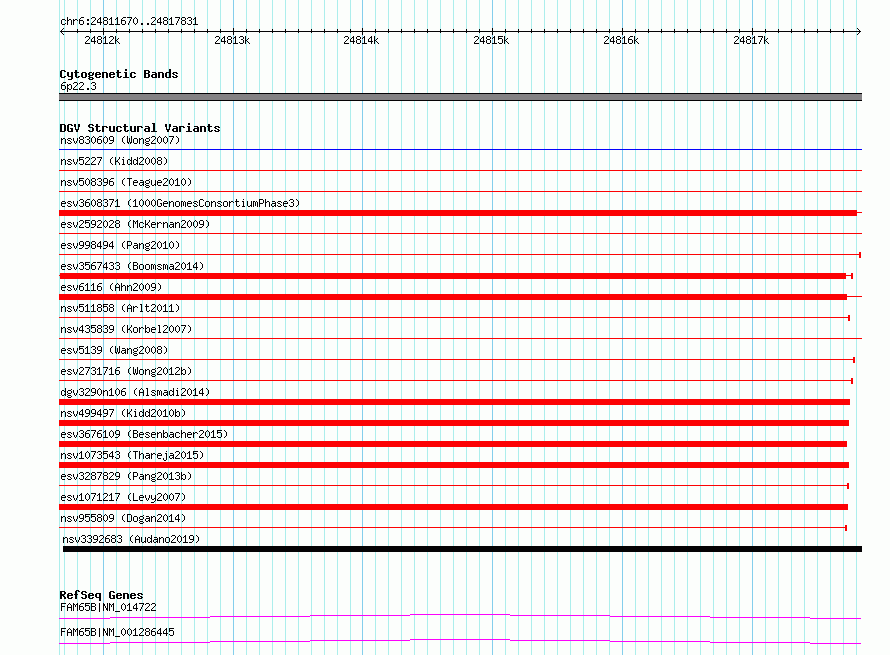890x655 pixels.
Task: Open variant esv1071217 (Levy2007)
Action: [x=123, y=497]
